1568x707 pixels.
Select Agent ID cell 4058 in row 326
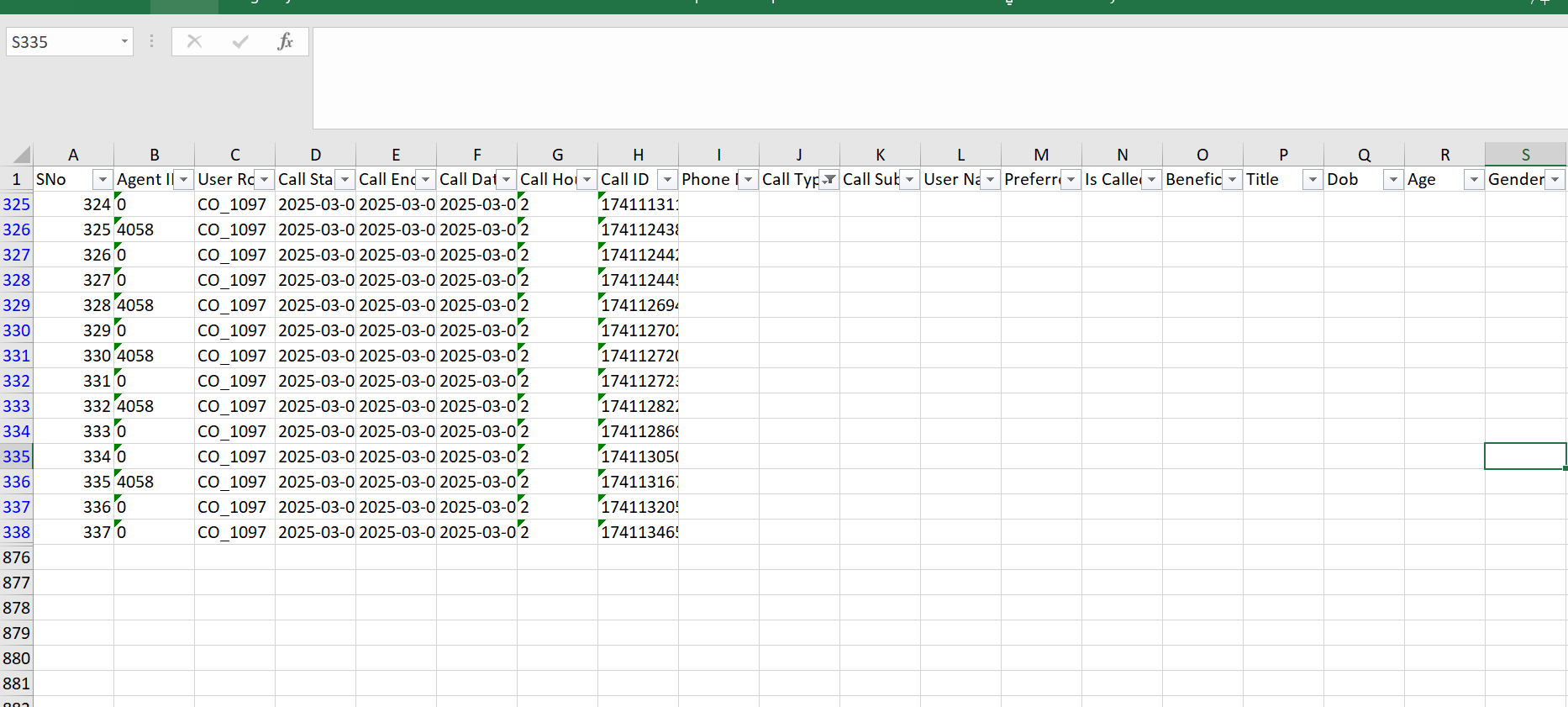pos(154,230)
